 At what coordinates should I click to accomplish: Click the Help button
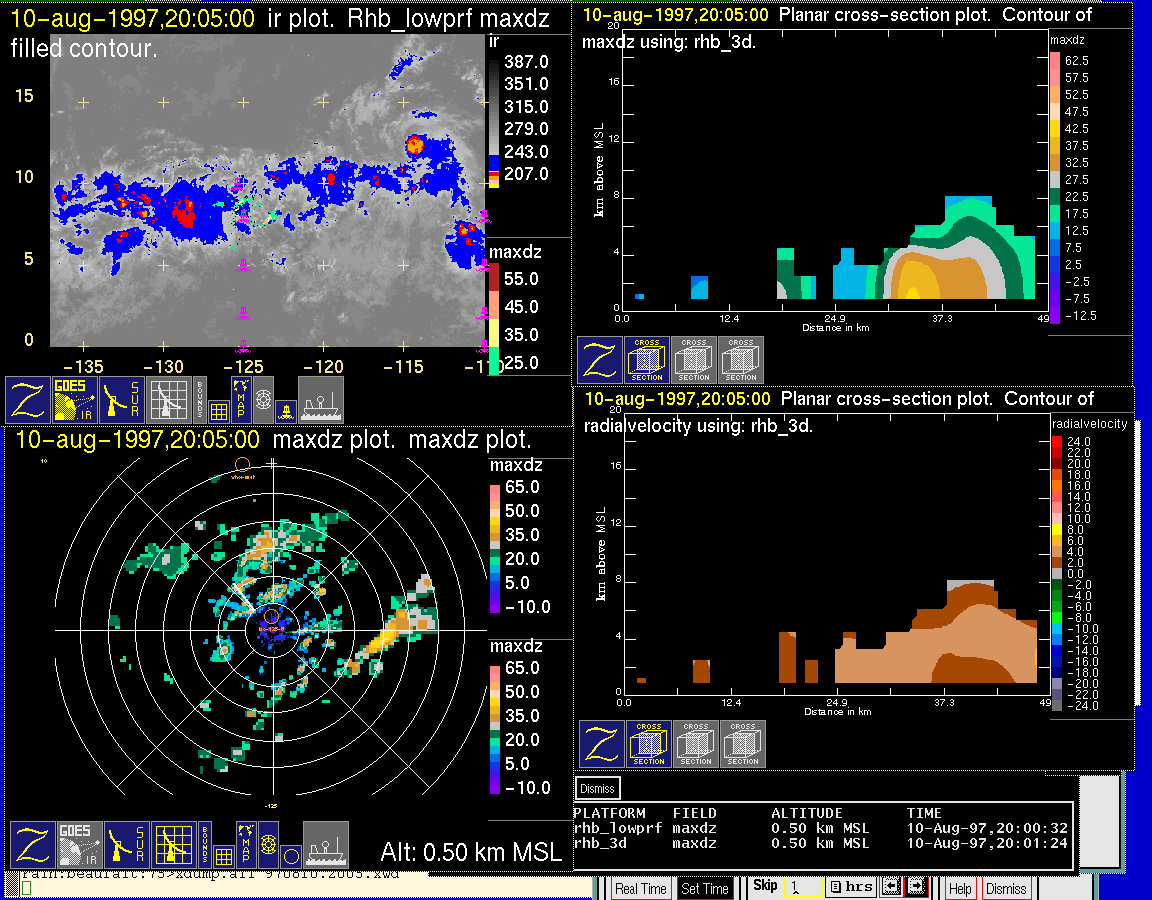(960, 888)
